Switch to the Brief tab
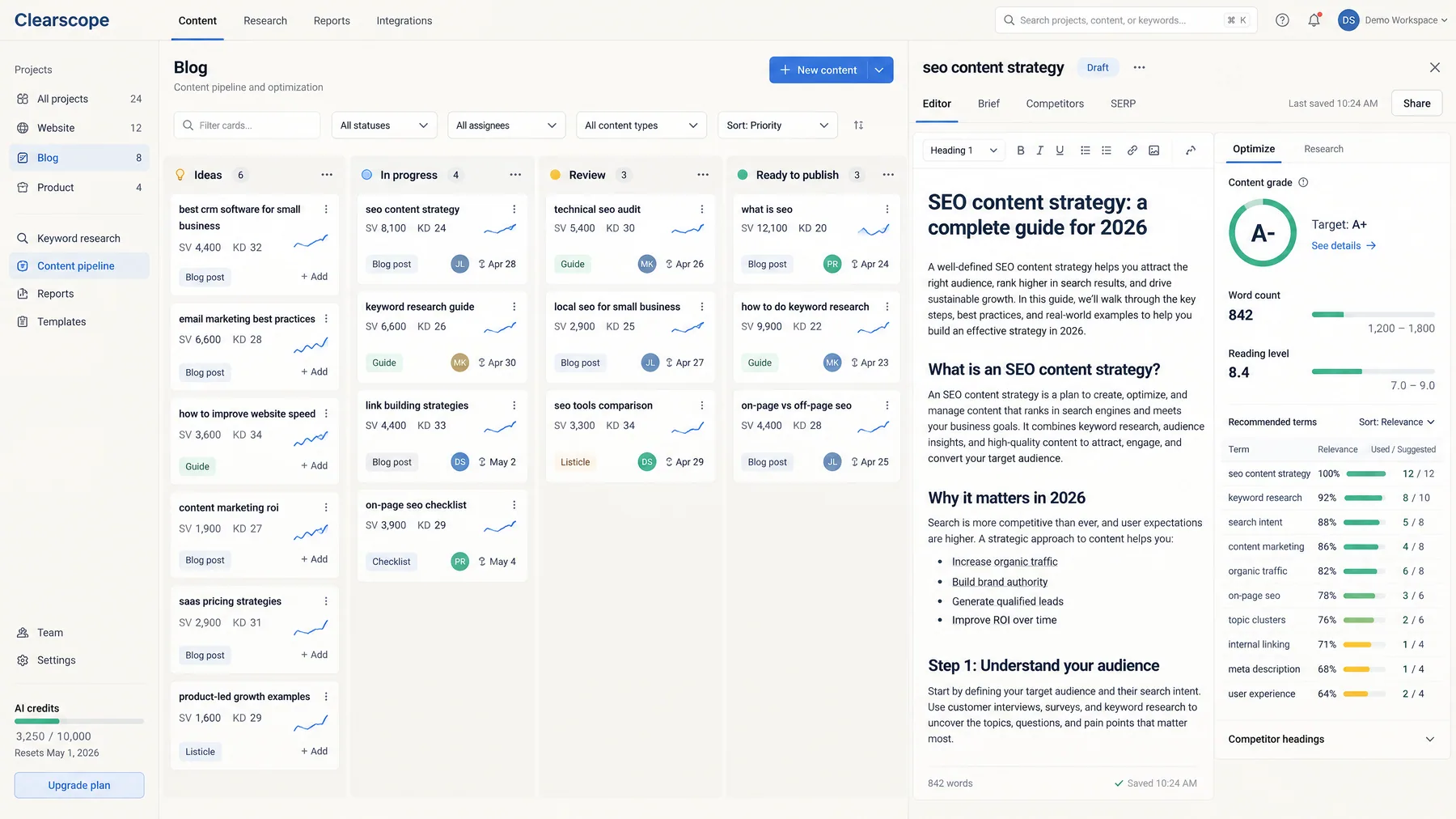The width and height of the screenshot is (1456, 819). point(988,104)
